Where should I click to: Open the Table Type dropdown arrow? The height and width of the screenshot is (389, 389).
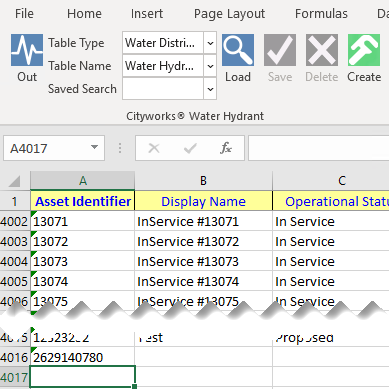coord(210,43)
